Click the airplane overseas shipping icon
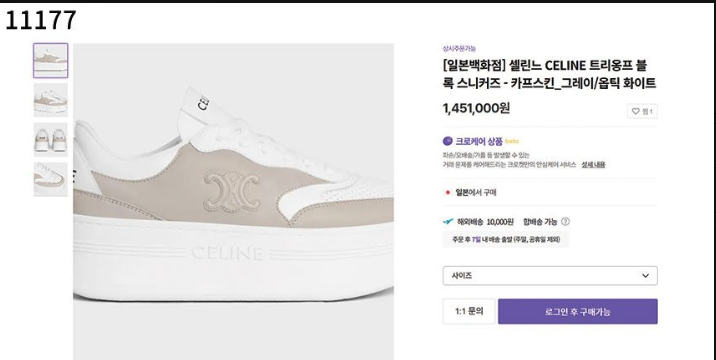The width and height of the screenshot is (716, 360). coord(448,222)
